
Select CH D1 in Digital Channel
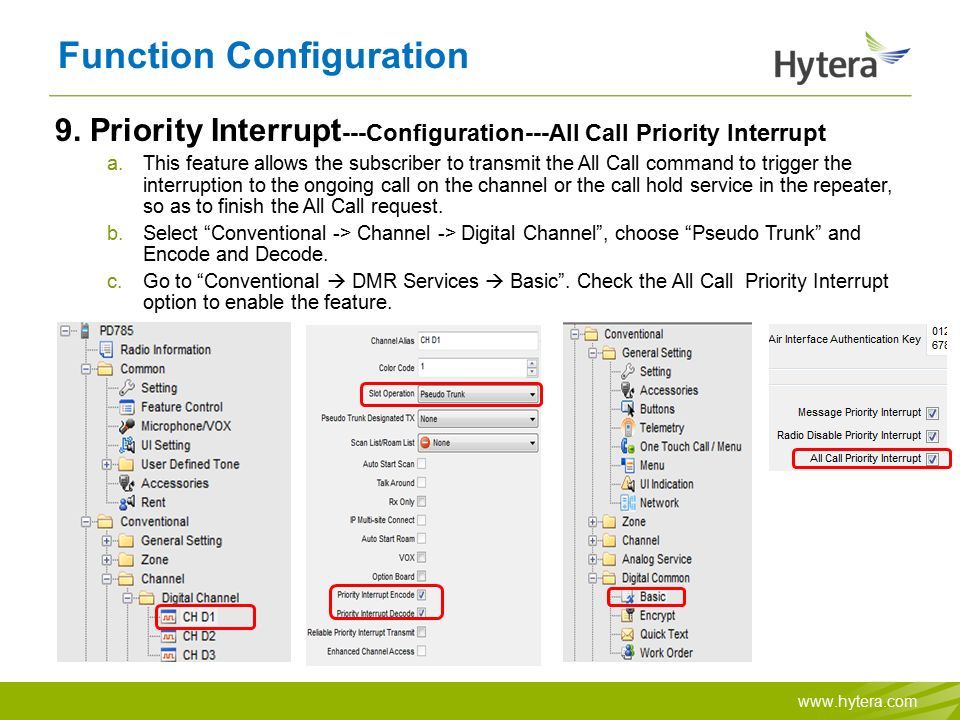[199, 617]
